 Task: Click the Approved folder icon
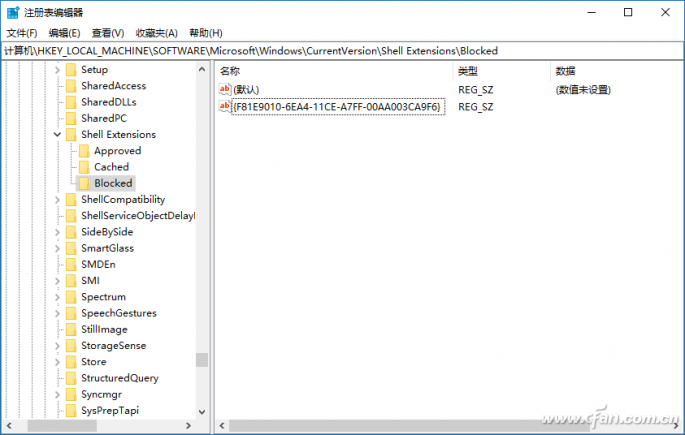[x=84, y=151]
